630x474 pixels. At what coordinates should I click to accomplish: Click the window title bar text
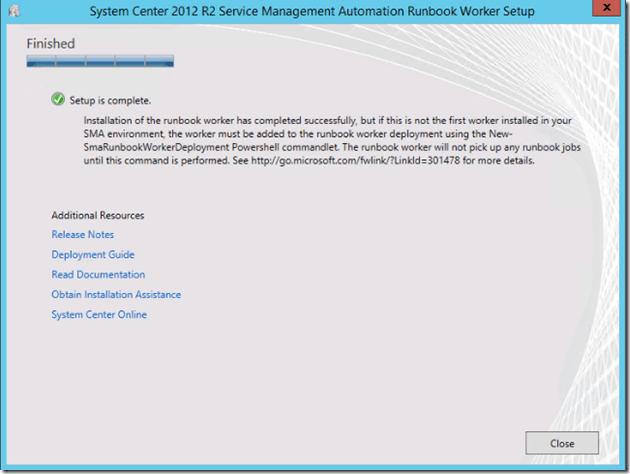click(312, 11)
